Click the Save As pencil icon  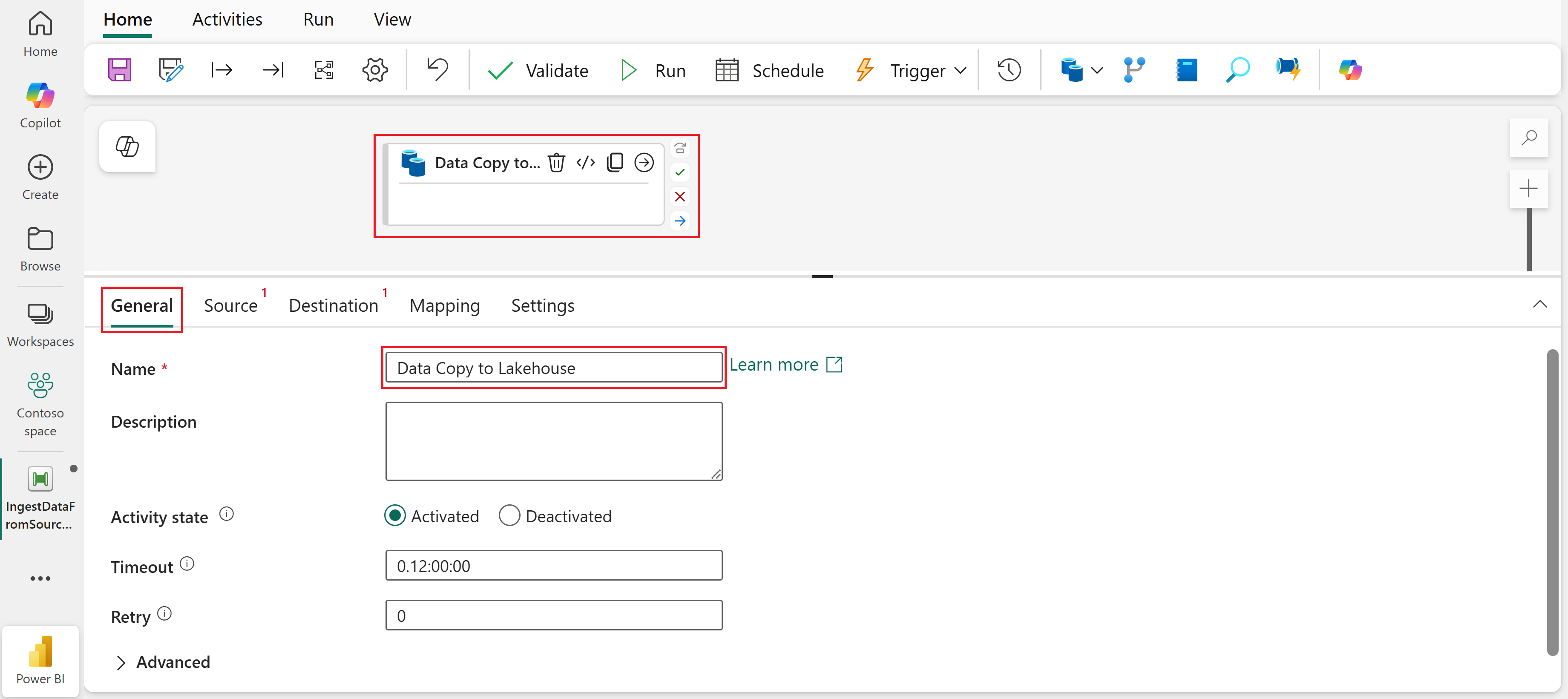tap(170, 70)
